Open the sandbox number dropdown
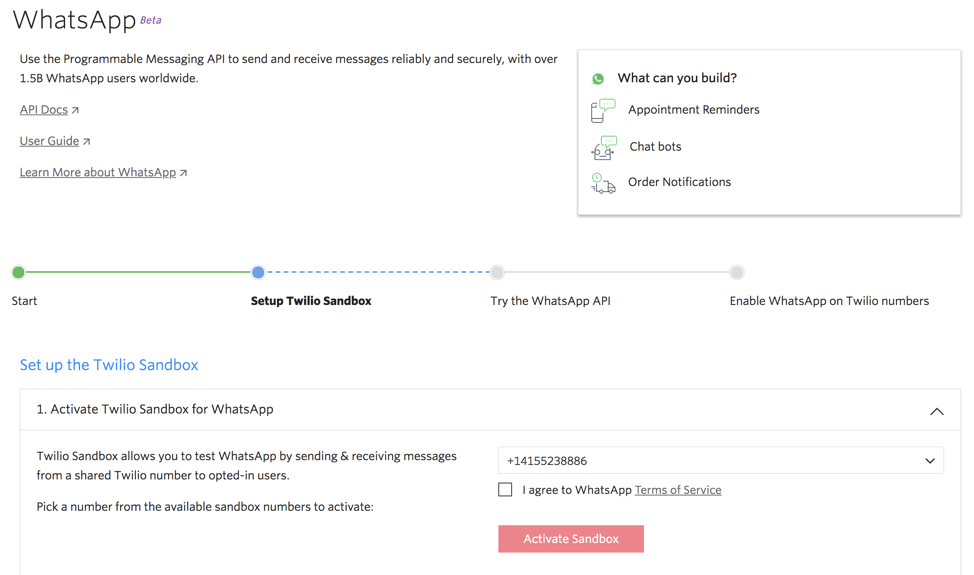Viewport: 974px width, 575px height. coord(720,461)
